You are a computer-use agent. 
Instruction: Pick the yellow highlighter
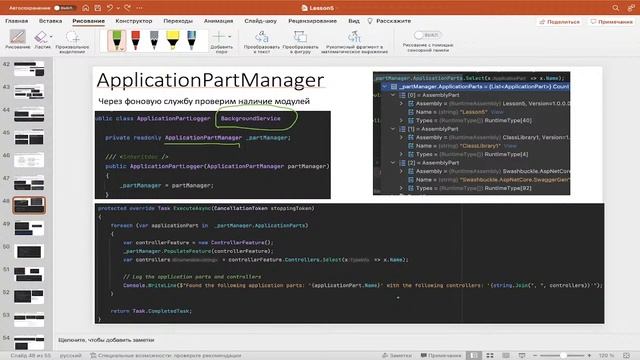(x=173, y=40)
